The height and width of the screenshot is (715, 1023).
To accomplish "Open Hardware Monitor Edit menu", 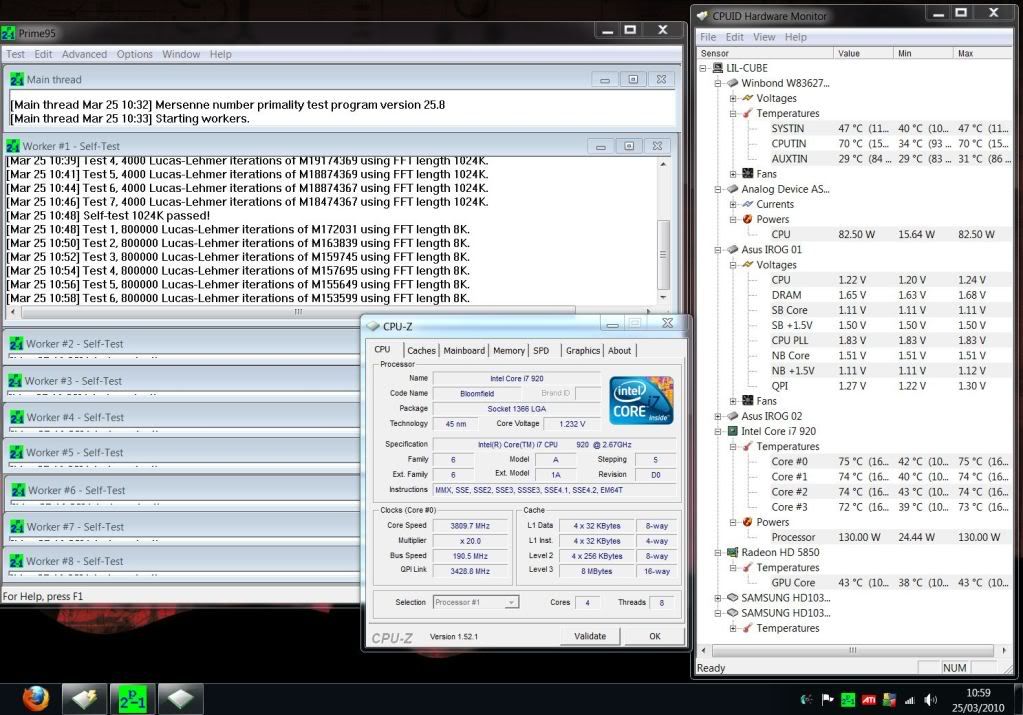I will click(x=735, y=37).
